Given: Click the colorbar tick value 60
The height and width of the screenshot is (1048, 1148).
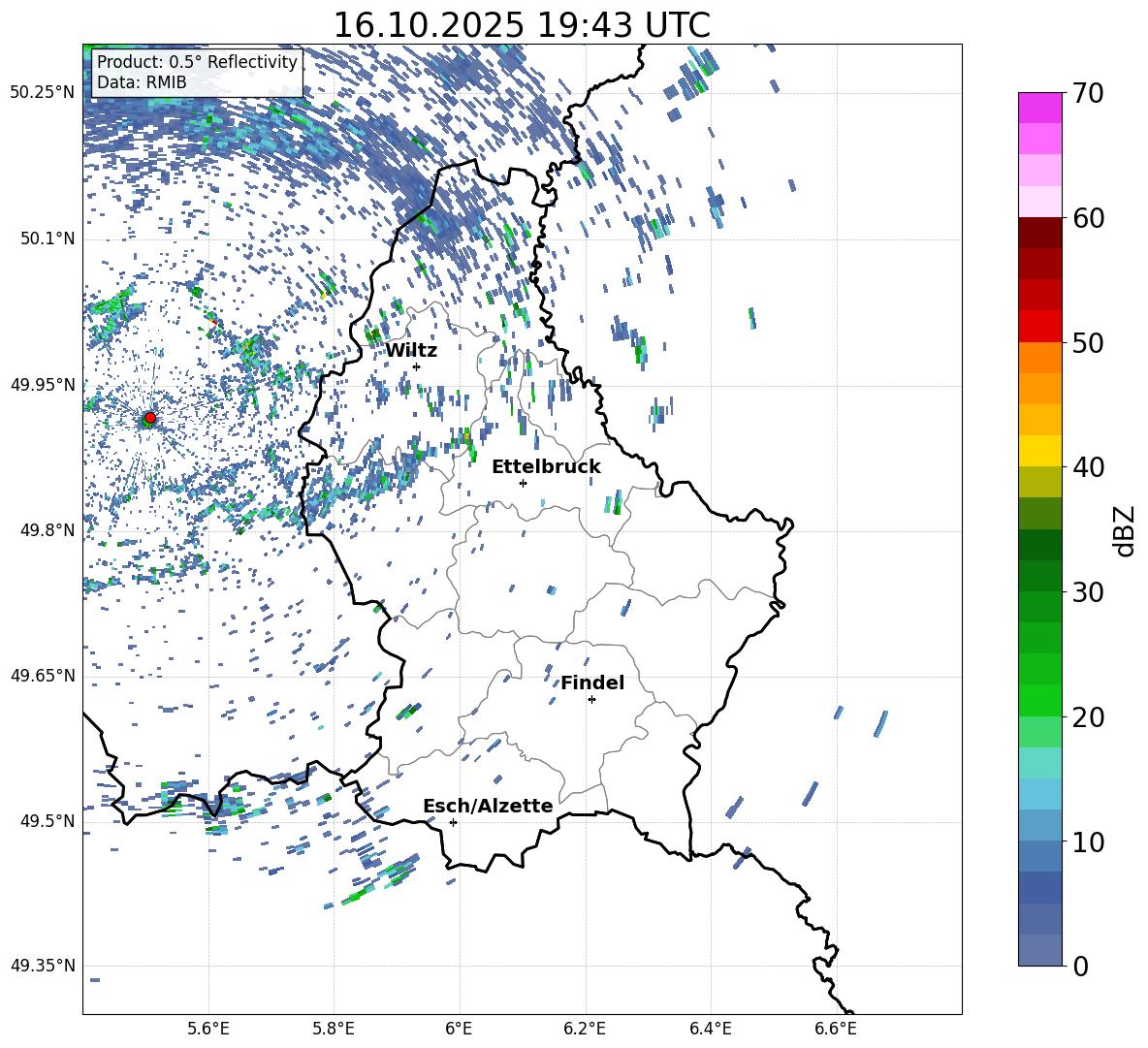Looking at the screenshot, I should pyautogui.click(x=1088, y=218).
